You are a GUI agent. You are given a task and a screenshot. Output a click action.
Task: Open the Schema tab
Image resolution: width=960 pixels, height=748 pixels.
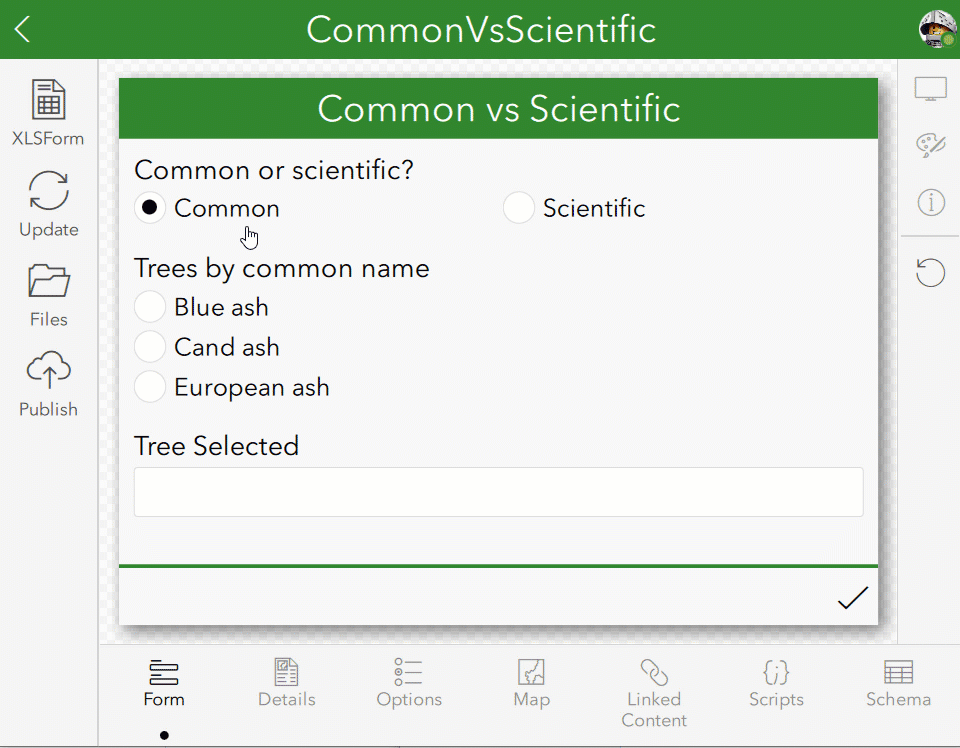[x=898, y=683]
